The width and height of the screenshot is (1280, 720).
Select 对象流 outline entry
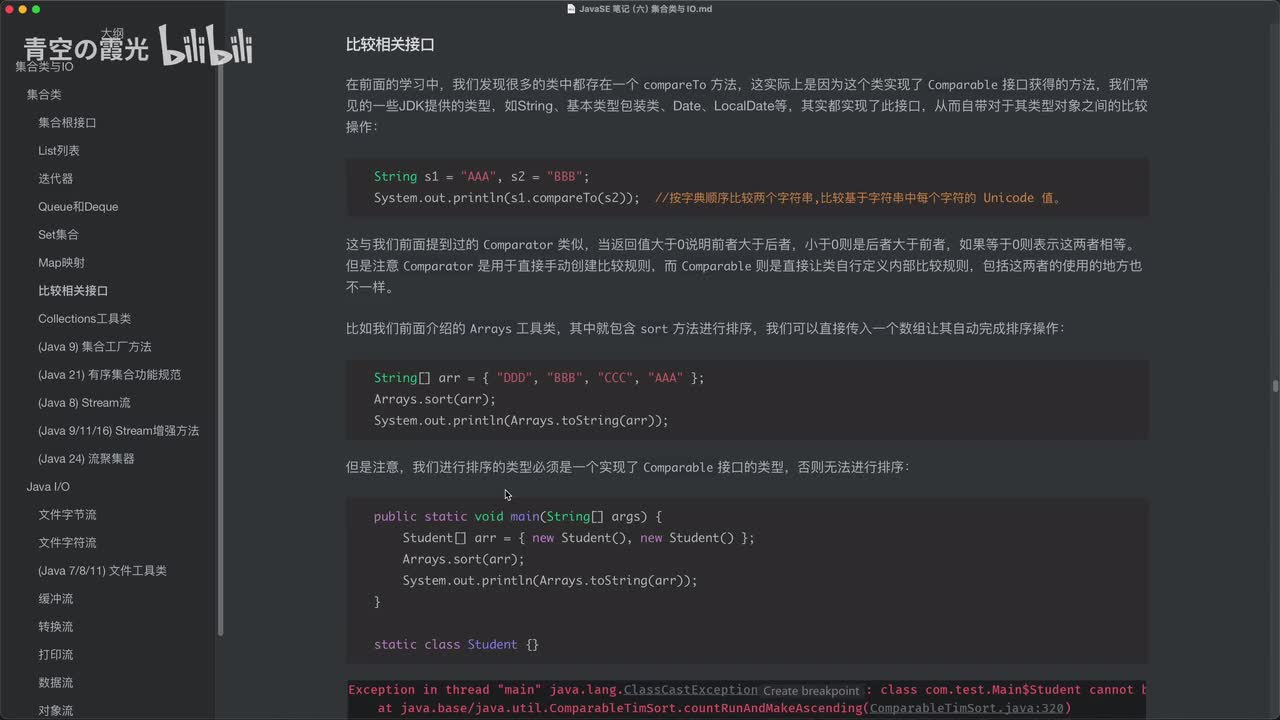pos(56,710)
